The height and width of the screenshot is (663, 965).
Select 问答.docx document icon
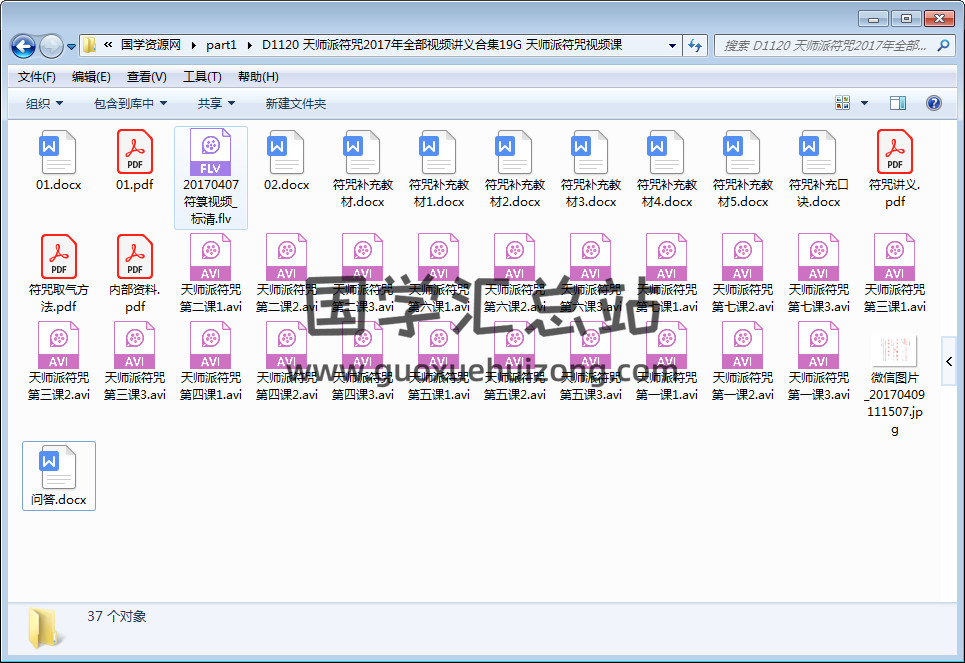59,465
